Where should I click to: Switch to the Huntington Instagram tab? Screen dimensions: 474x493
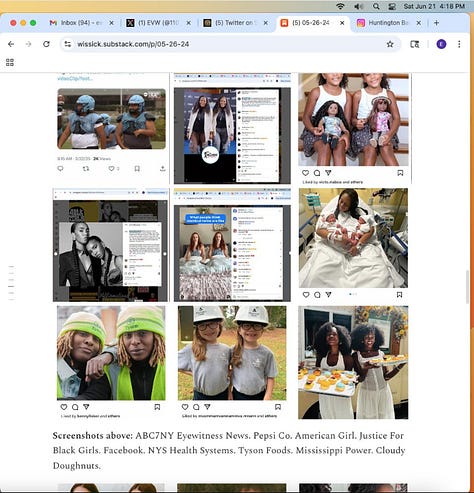click(389, 23)
